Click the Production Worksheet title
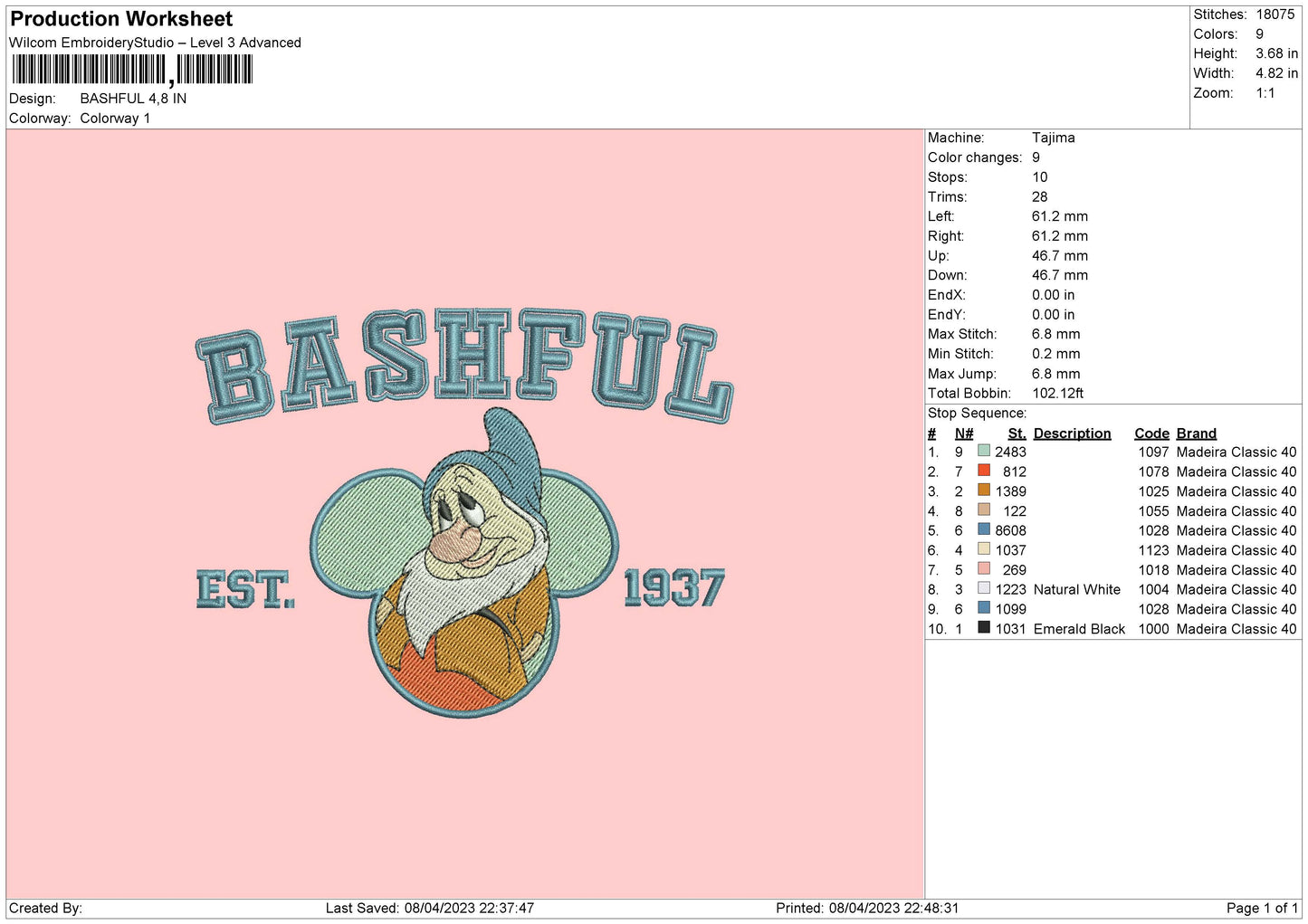The height and width of the screenshot is (924, 1308). coord(121,19)
